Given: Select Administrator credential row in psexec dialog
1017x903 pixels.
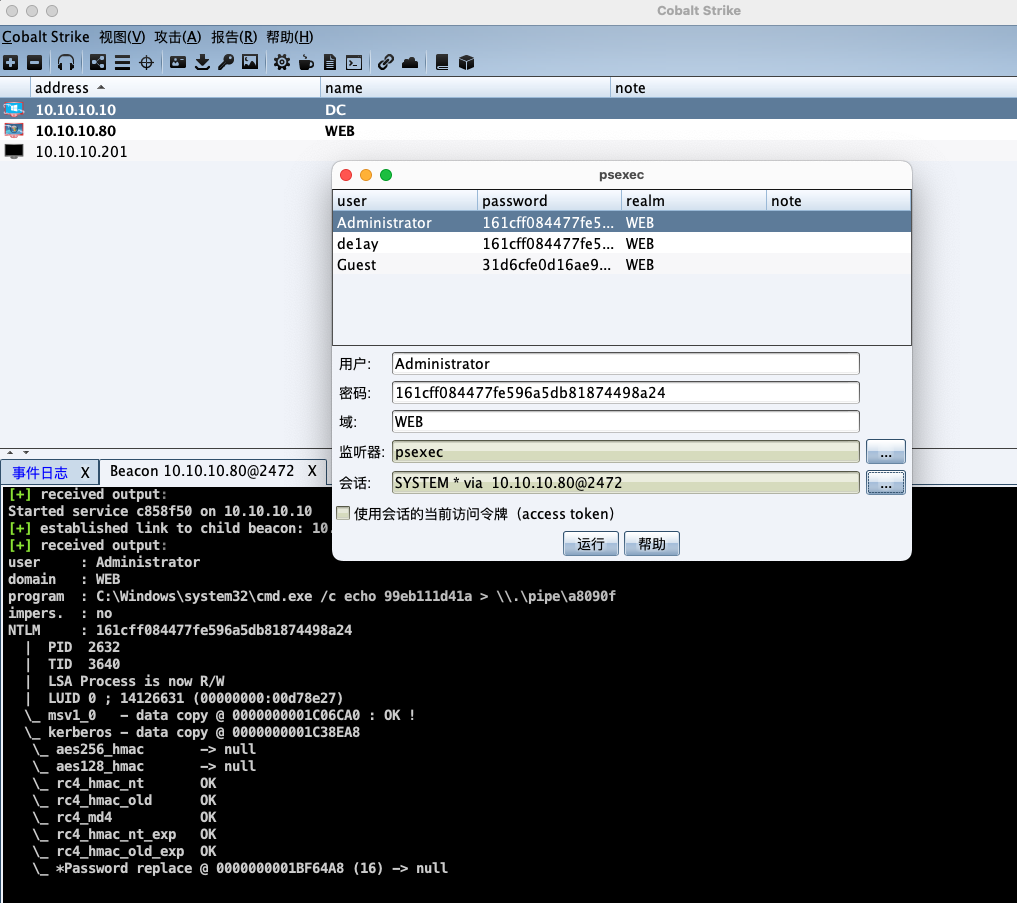Looking at the screenshot, I should (621, 223).
